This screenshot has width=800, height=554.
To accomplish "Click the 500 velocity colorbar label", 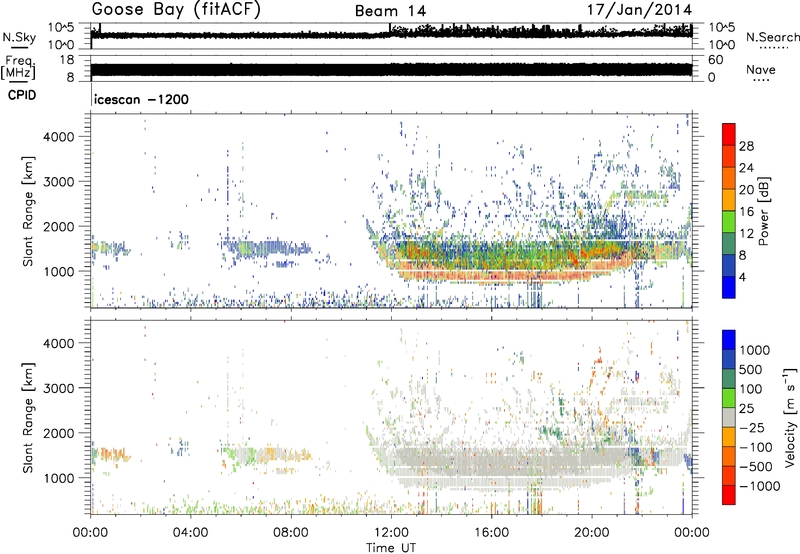I will [751, 369].
